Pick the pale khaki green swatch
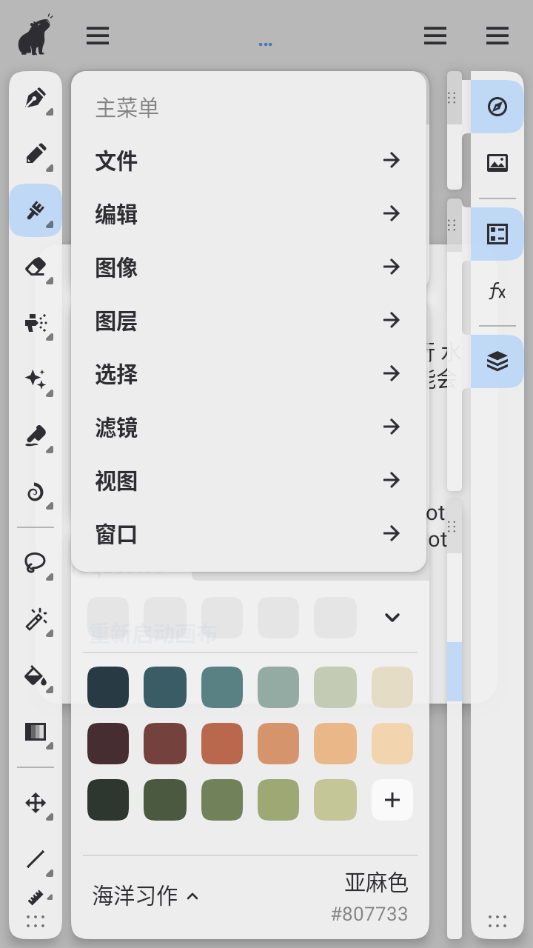Viewport: 533px width, 948px height. click(335, 800)
